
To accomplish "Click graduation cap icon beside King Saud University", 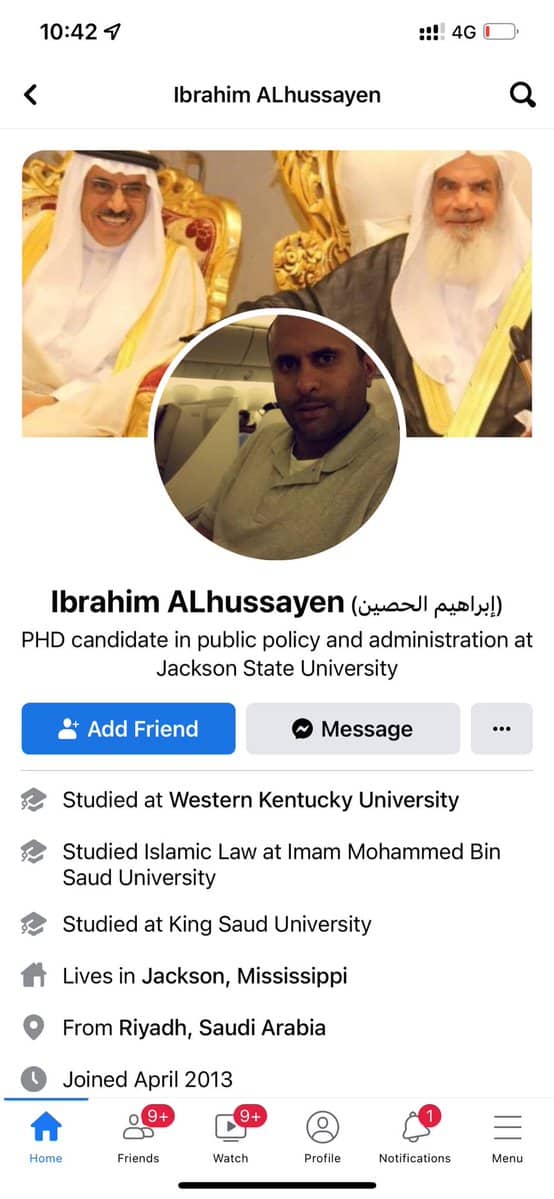I will (x=34, y=924).
